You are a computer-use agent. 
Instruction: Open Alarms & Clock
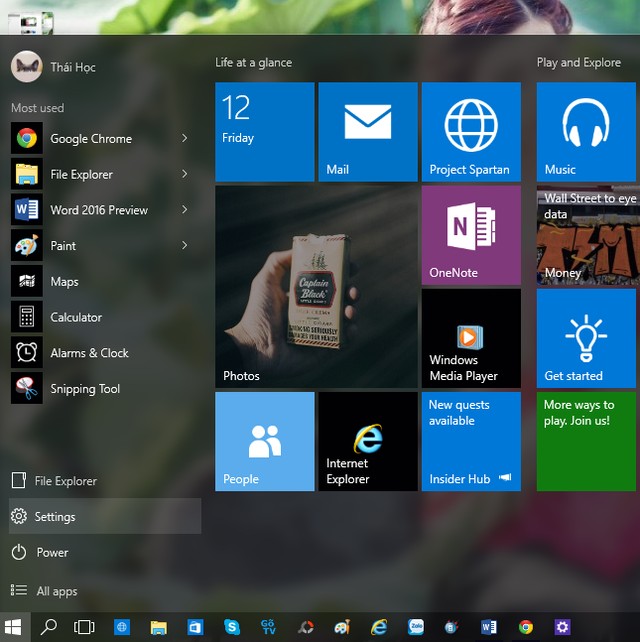(105, 353)
